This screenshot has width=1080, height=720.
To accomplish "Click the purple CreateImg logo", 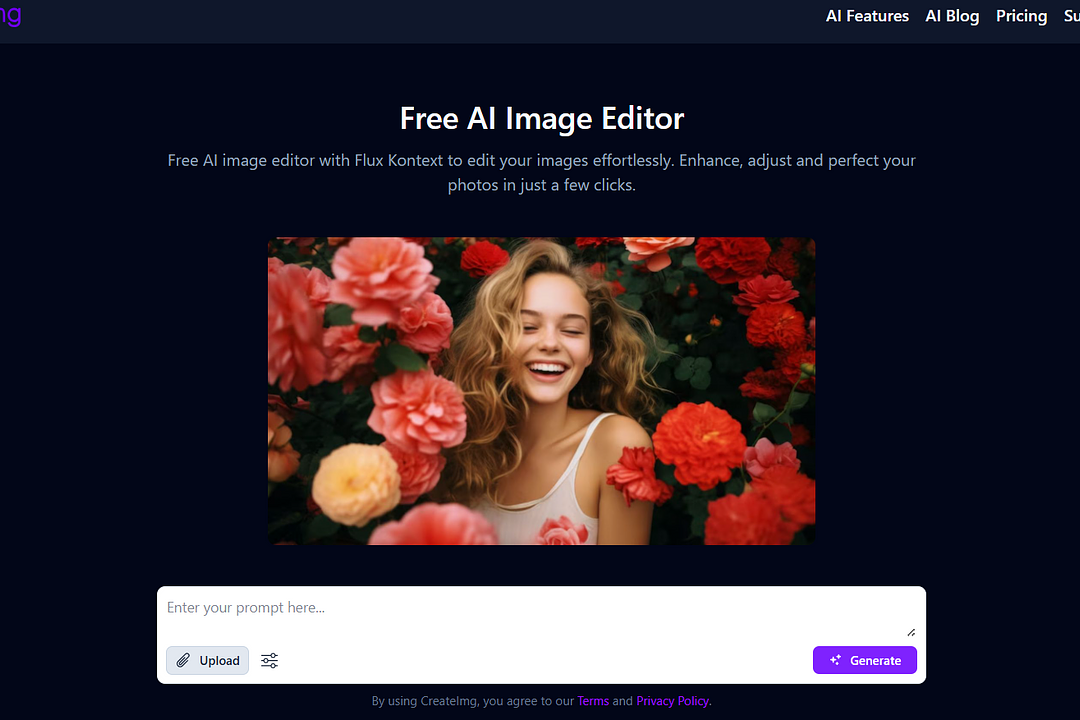I will 11,16.
